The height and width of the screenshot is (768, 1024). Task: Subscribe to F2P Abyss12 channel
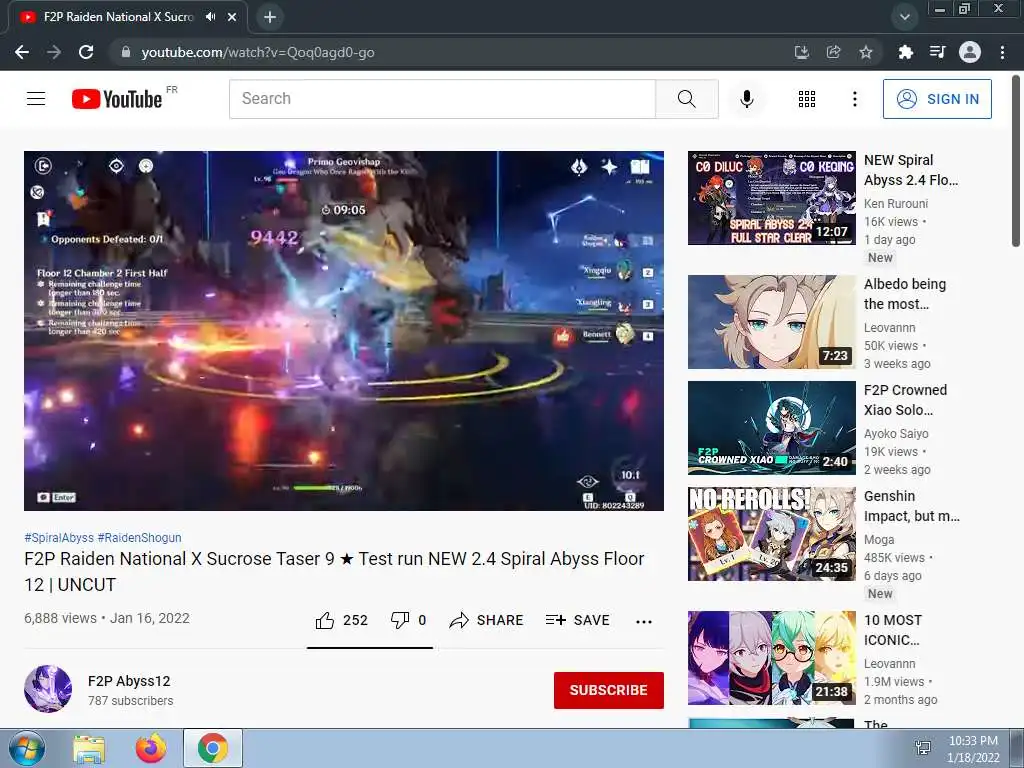[x=609, y=690]
